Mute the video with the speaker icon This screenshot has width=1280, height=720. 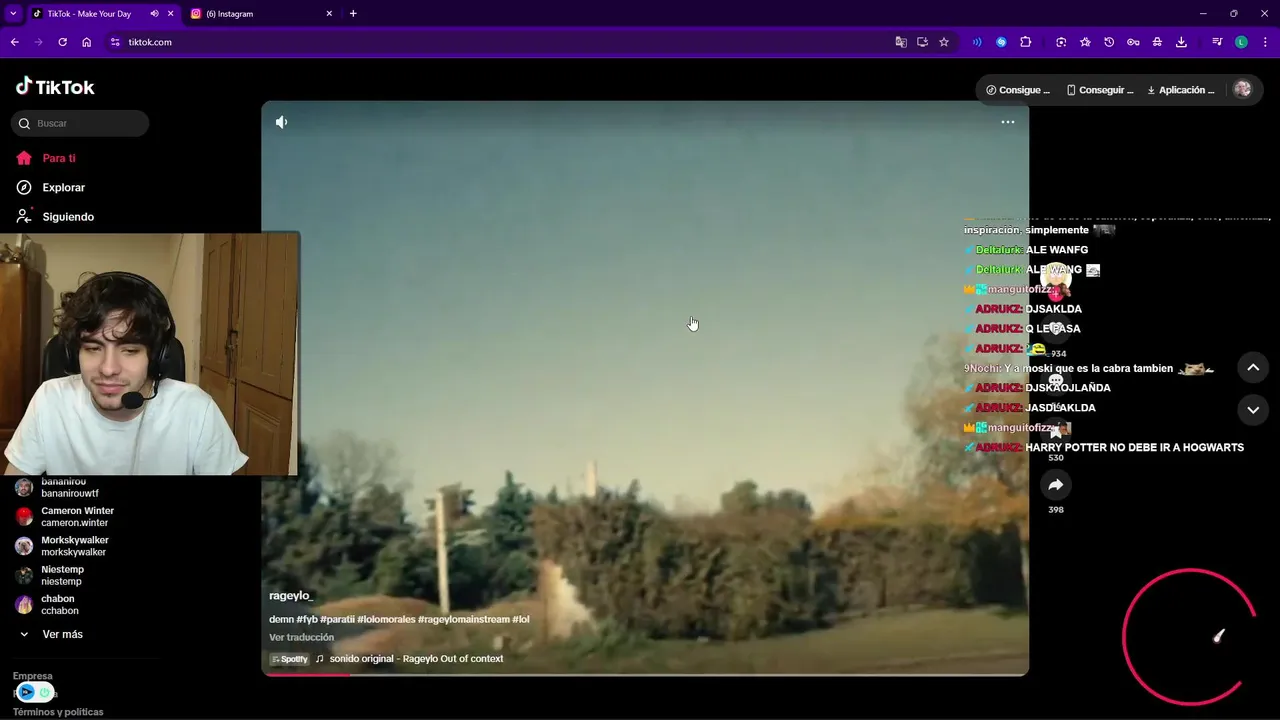point(282,122)
